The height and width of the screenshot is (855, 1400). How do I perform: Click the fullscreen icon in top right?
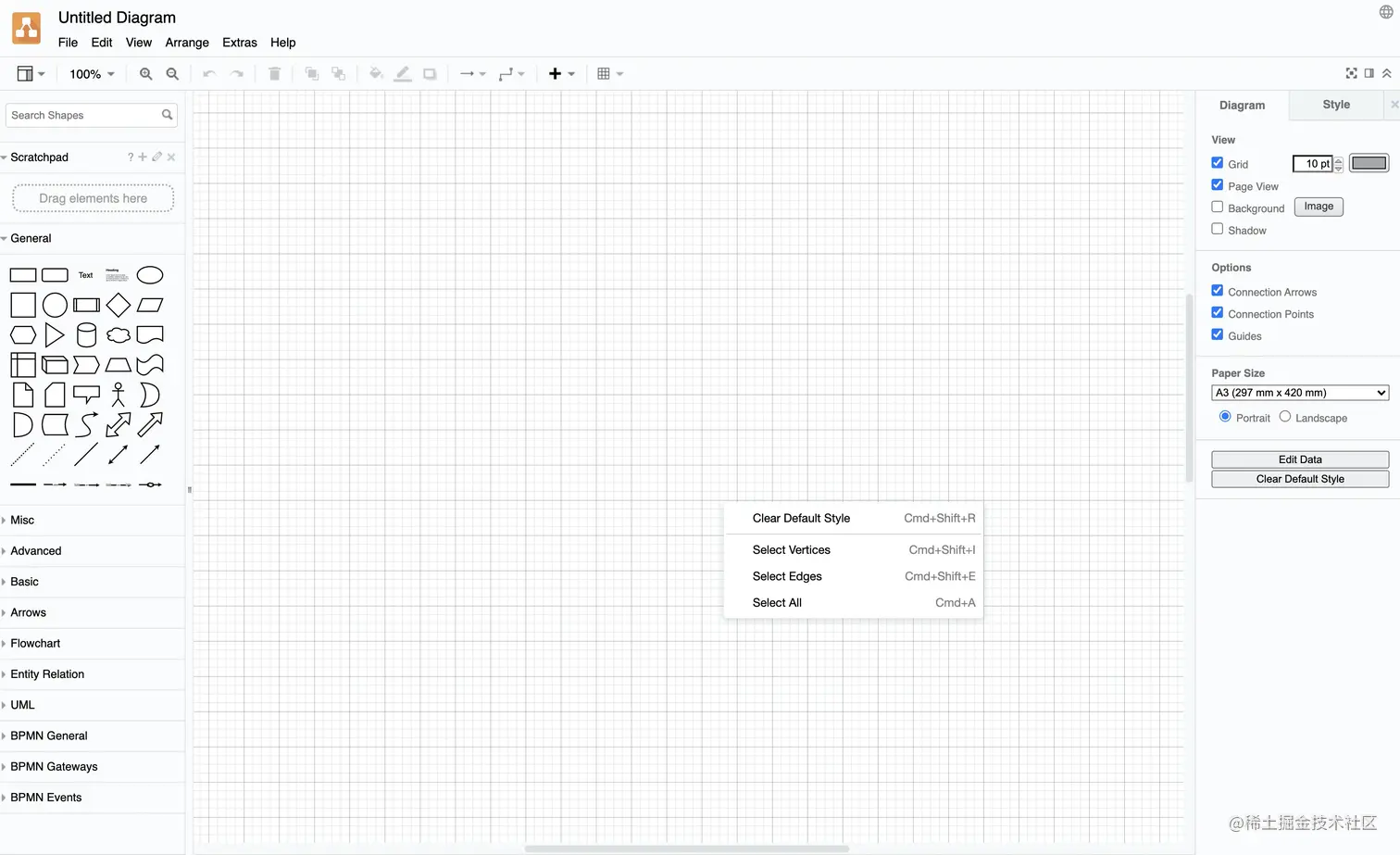(1351, 73)
